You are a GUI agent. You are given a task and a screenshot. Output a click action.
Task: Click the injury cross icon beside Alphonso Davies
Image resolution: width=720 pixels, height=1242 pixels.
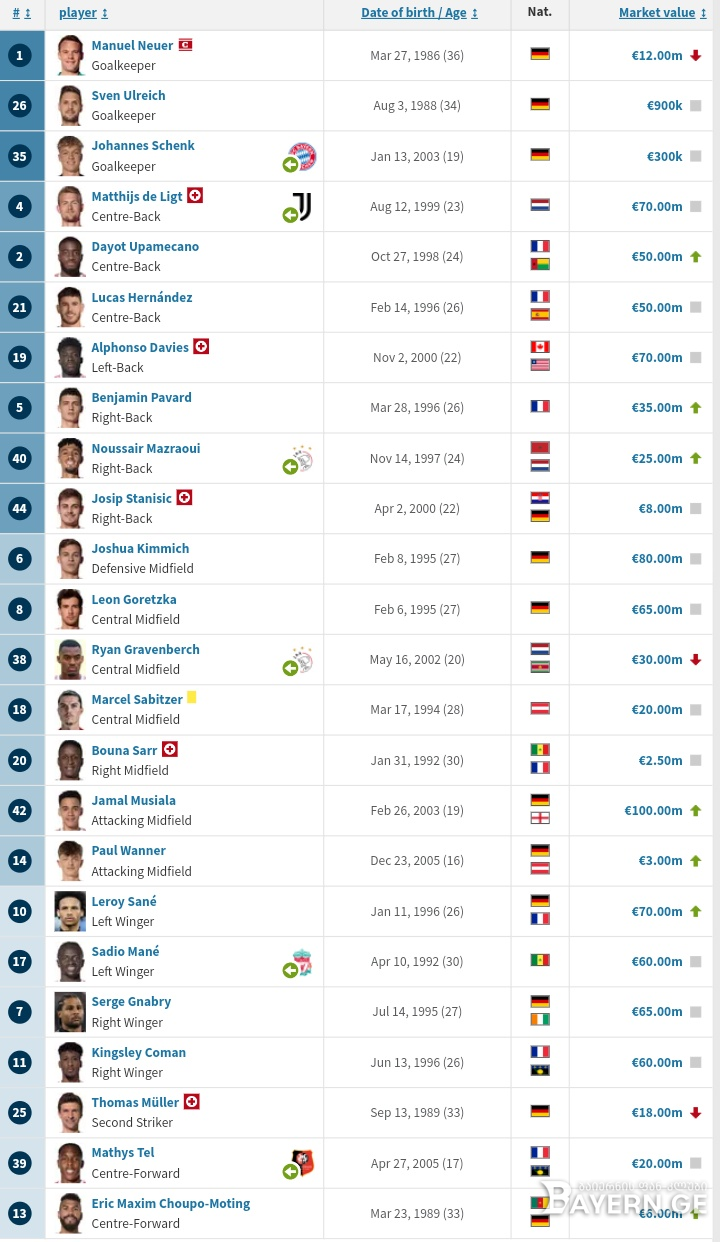(x=201, y=347)
